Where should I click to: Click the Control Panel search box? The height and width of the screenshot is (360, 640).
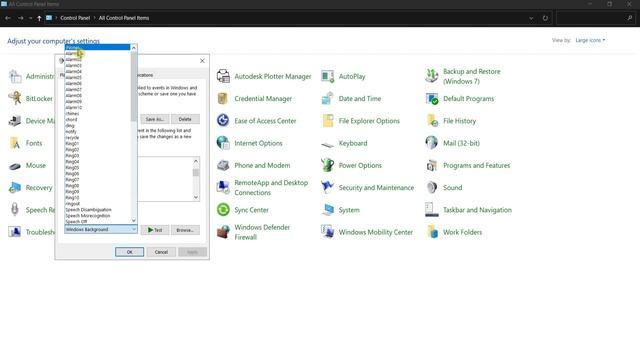(x=595, y=18)
